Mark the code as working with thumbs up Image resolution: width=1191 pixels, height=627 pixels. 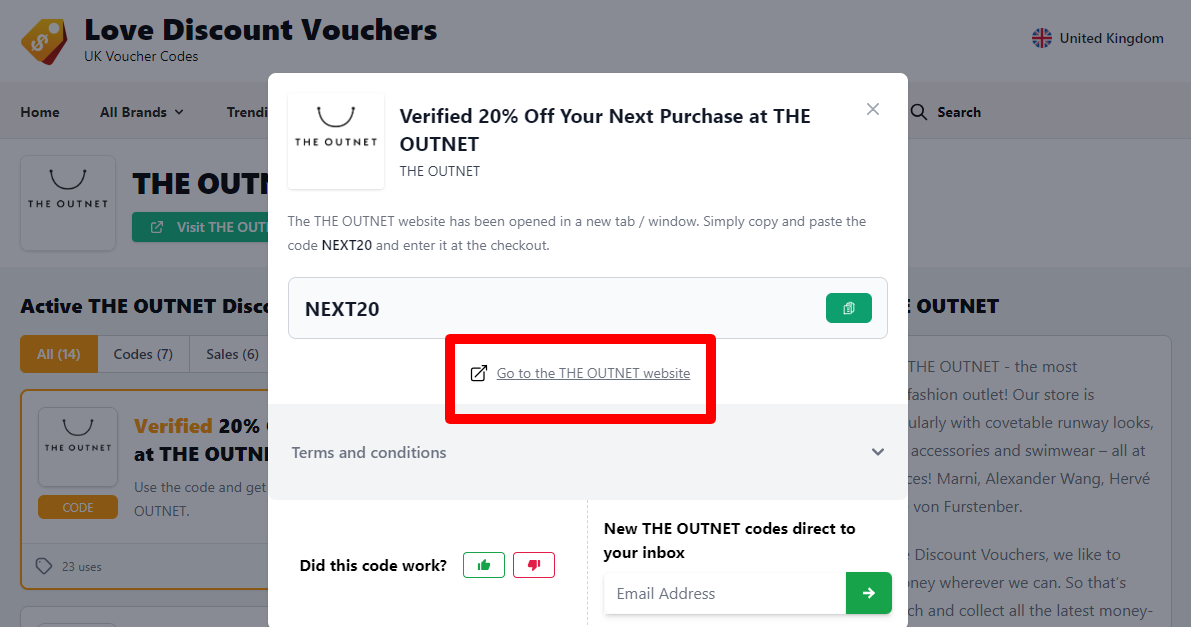(x=483, y=565)
